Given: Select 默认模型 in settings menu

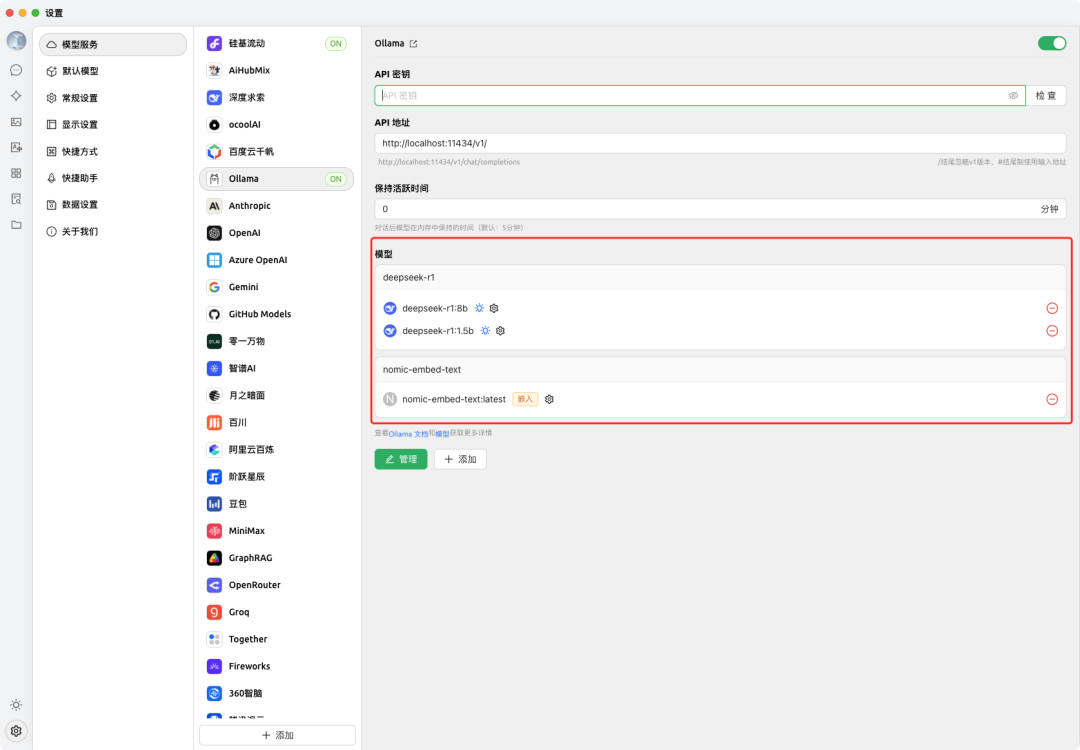Looking at the screenshot, I should 113,71.
